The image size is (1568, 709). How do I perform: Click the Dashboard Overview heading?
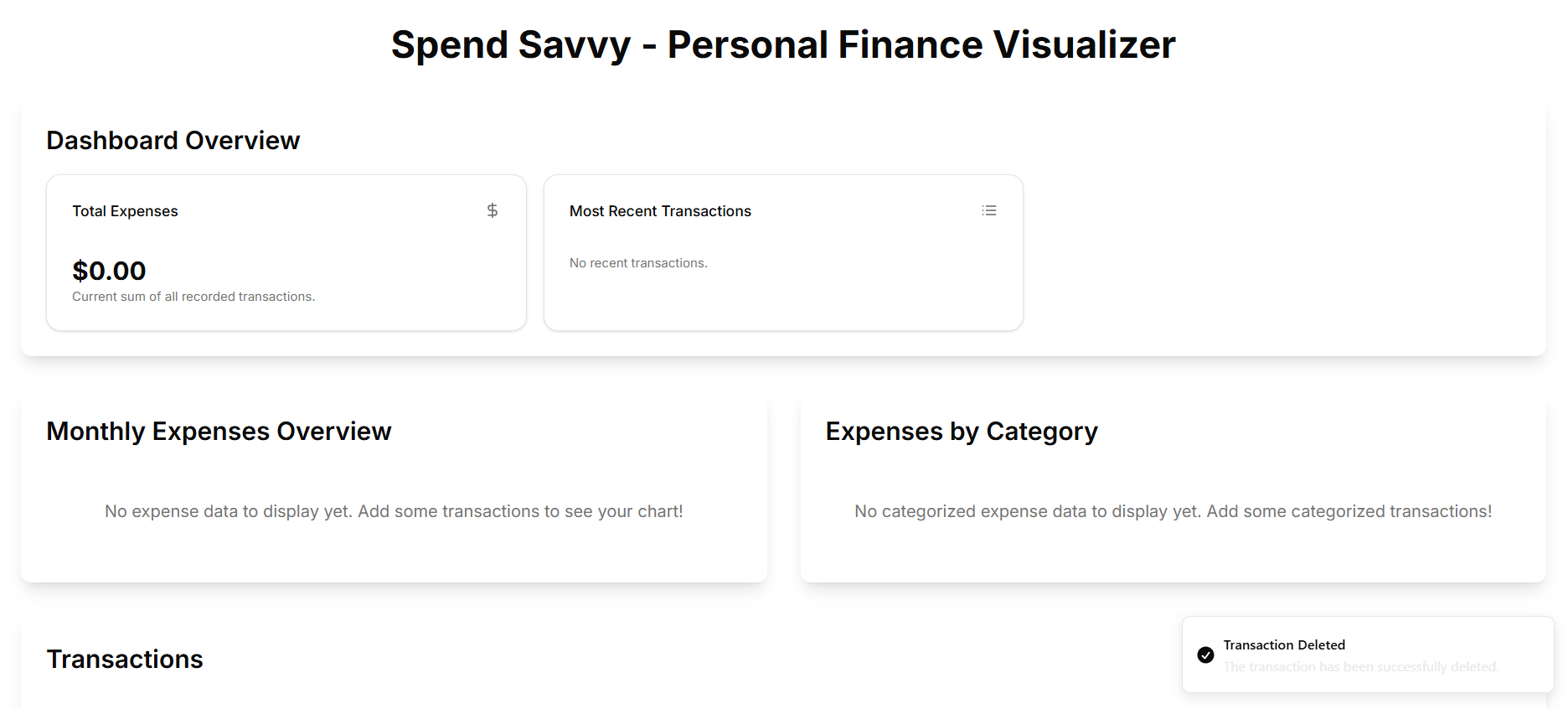coord(173,140)
